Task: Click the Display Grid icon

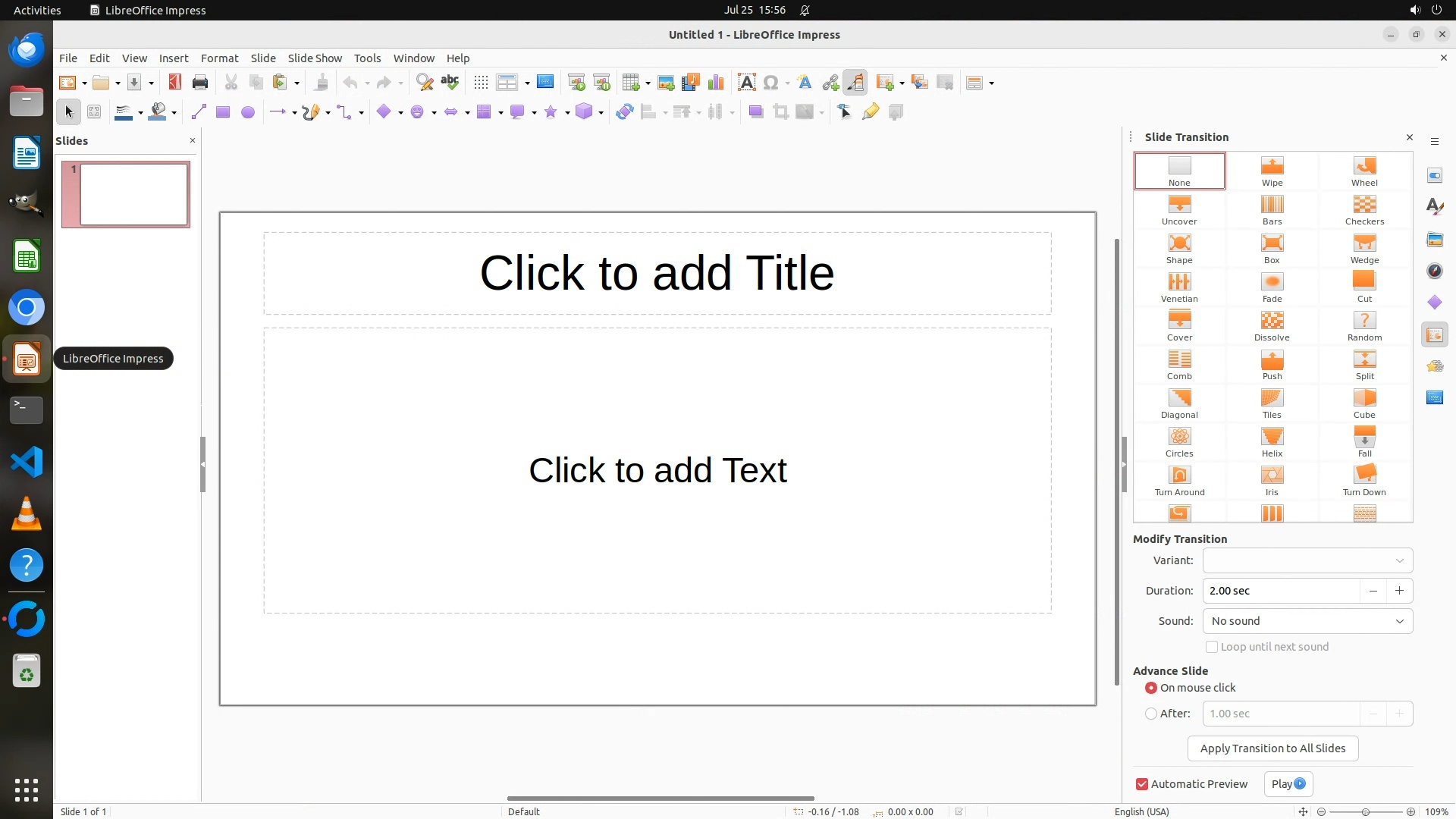Action: coord(481,83)
